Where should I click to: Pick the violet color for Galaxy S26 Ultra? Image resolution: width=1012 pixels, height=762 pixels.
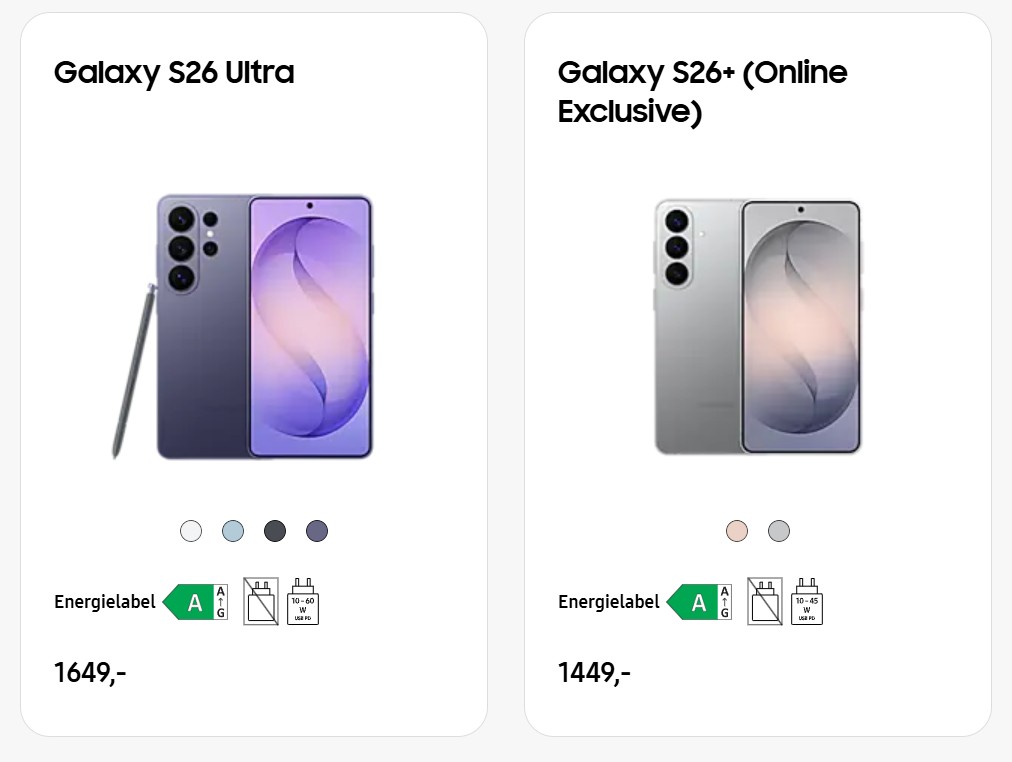317,531
